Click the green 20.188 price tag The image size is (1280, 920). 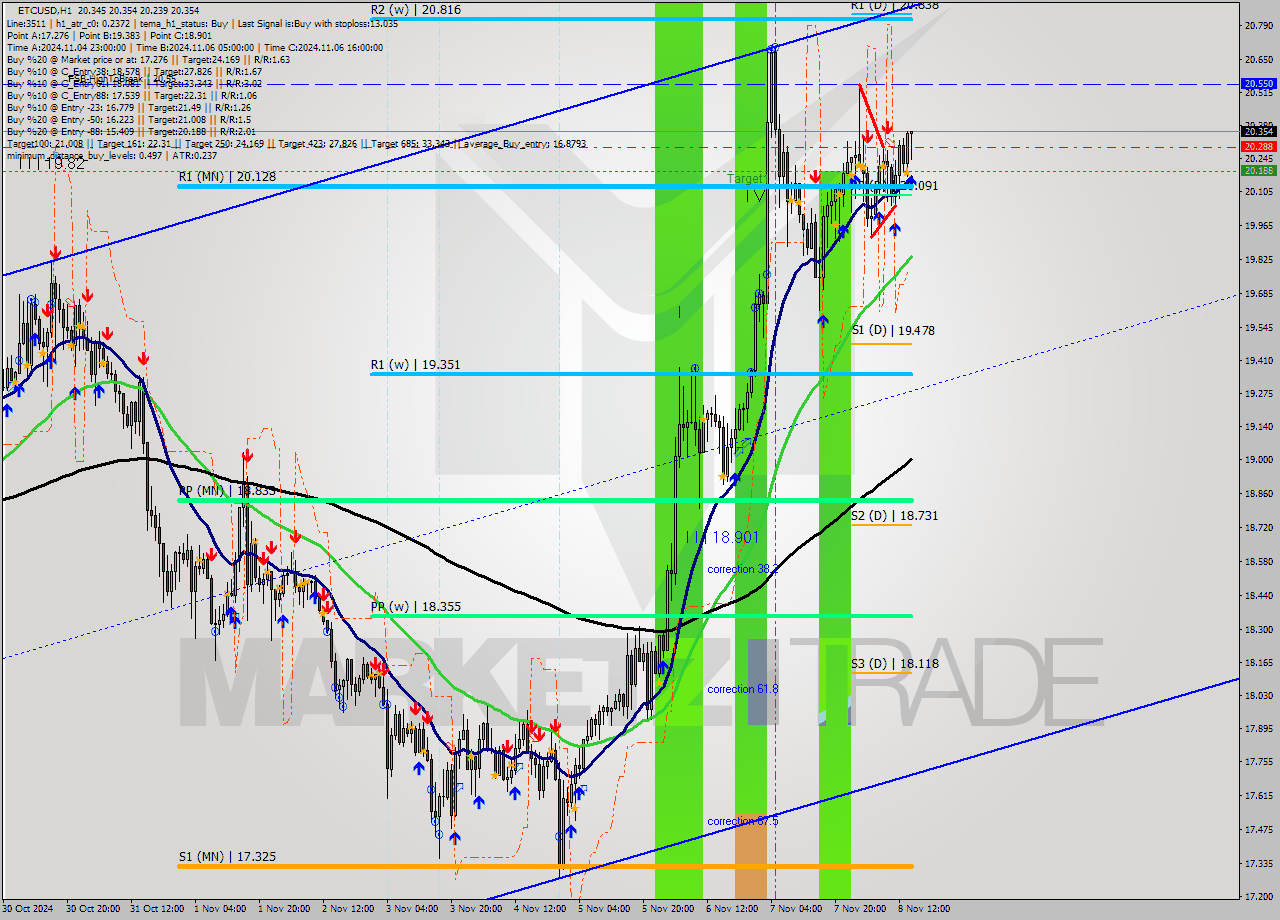(x=1258, y=170)
